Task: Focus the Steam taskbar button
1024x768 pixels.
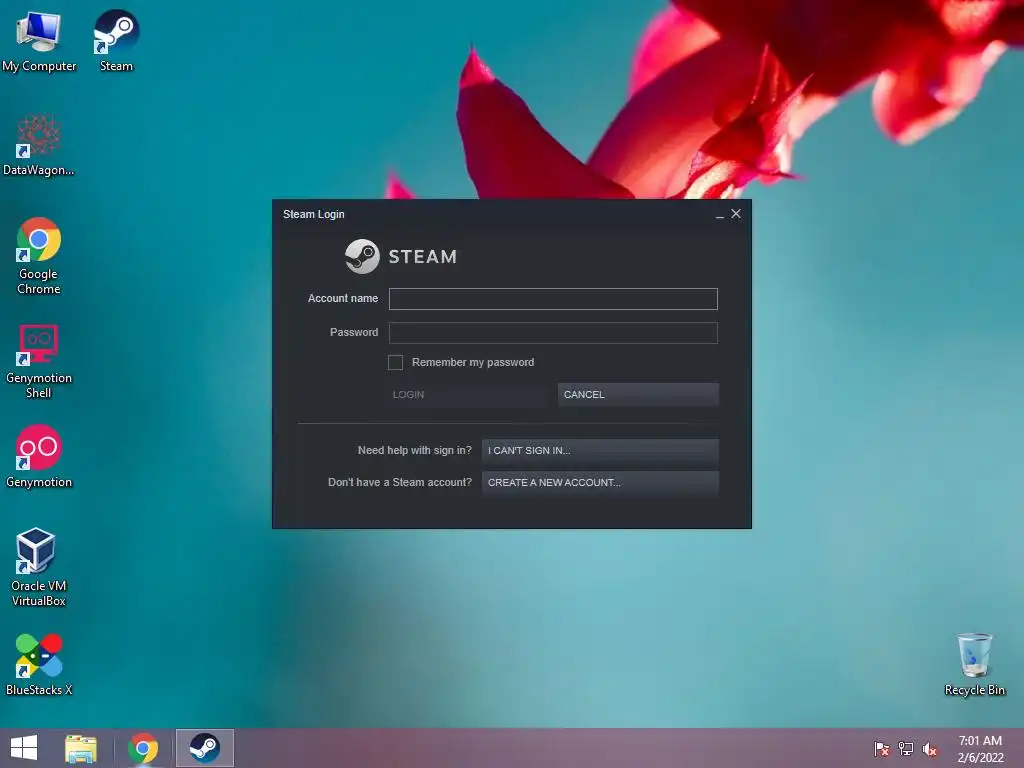Action: click(x=204, y=748)
